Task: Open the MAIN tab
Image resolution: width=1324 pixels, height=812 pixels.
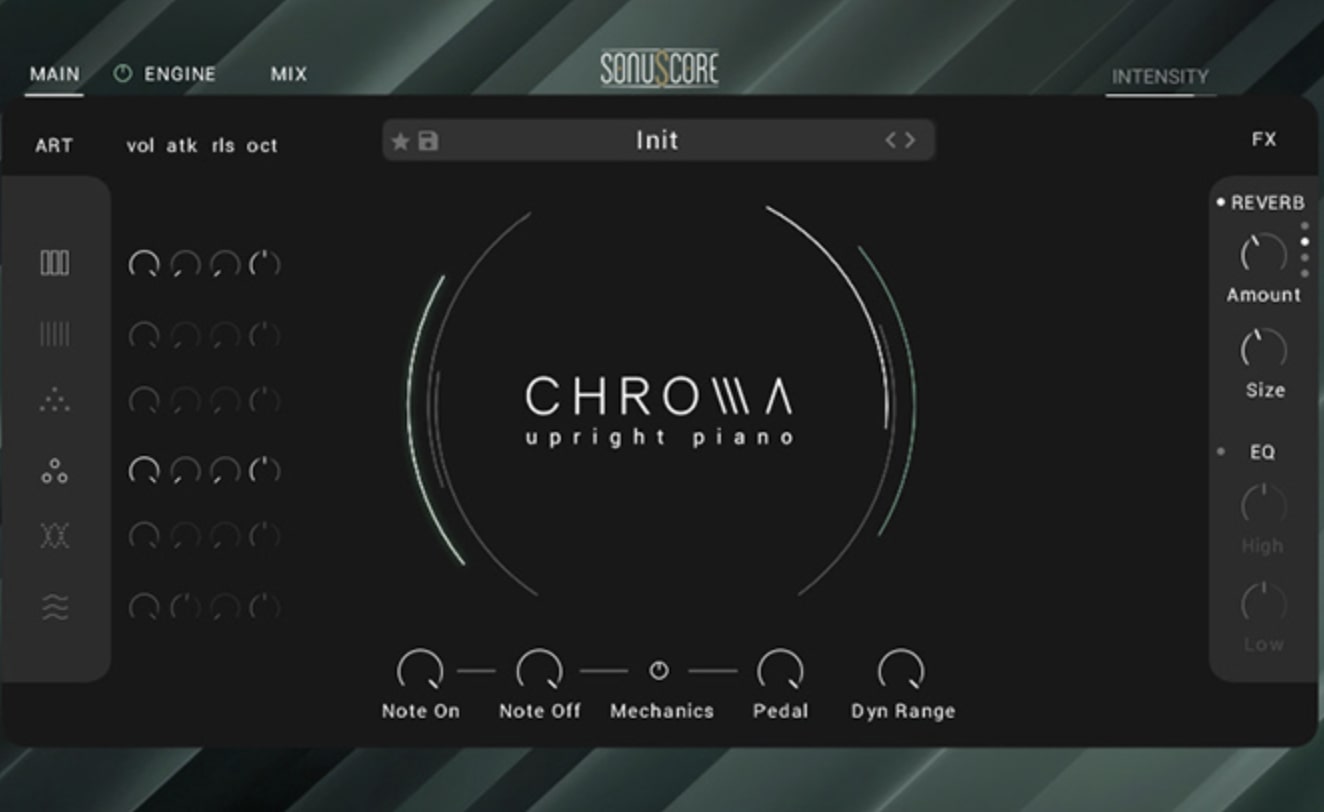Action: coord(54,74)
